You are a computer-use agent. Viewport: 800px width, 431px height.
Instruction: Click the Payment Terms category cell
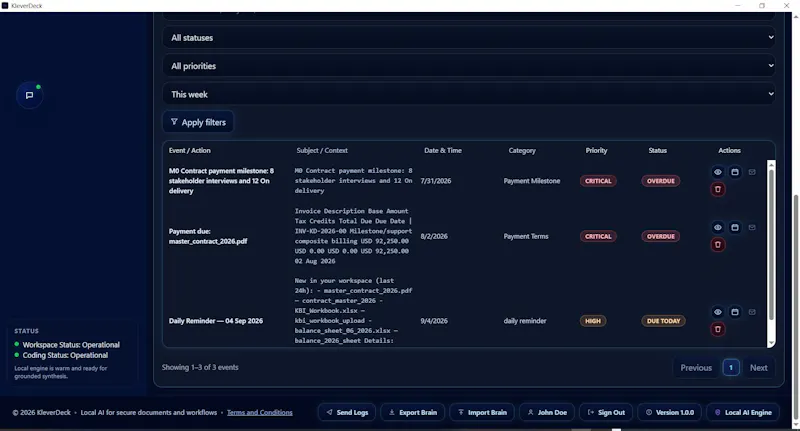coord(526,237)
